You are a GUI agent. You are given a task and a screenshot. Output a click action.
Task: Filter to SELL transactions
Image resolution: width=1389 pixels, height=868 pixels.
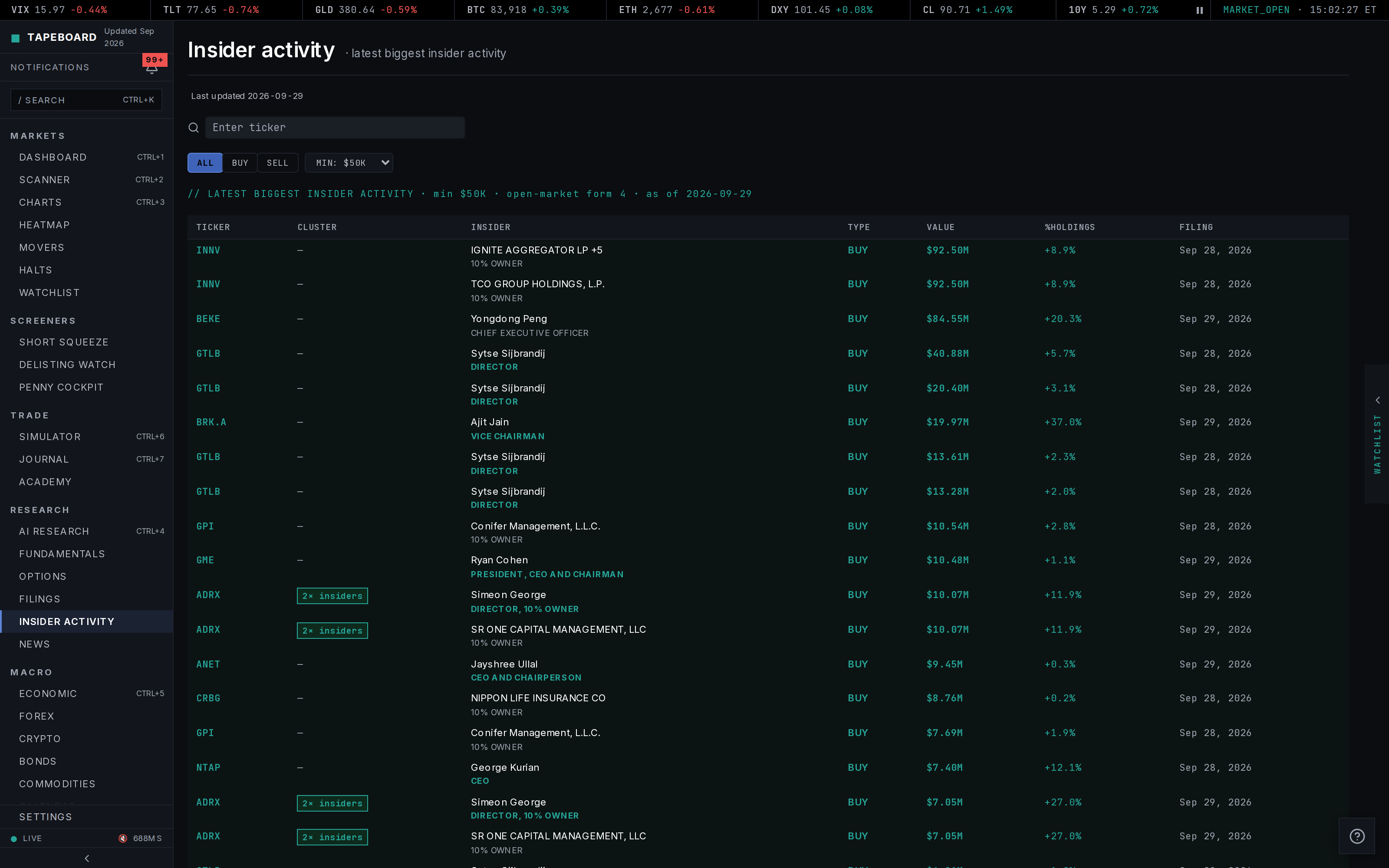pyautogui.click(x=278, y=163)
